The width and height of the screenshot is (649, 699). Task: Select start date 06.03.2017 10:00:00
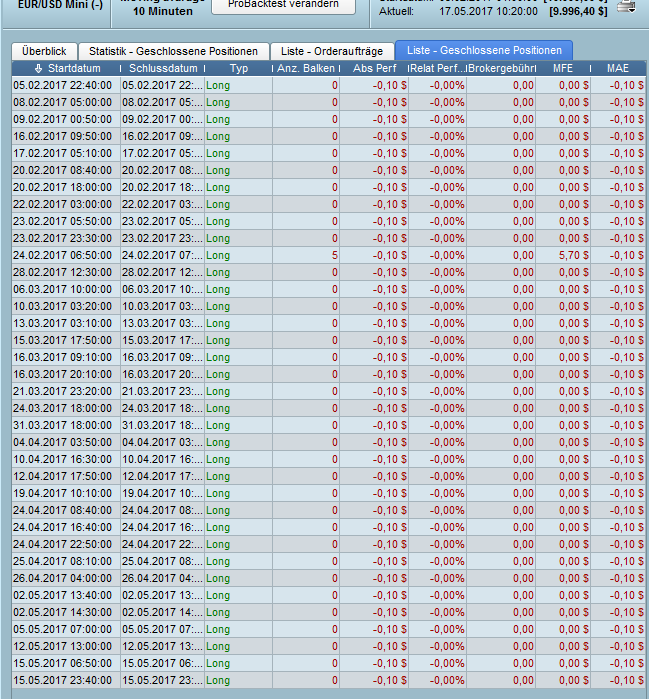62,289
